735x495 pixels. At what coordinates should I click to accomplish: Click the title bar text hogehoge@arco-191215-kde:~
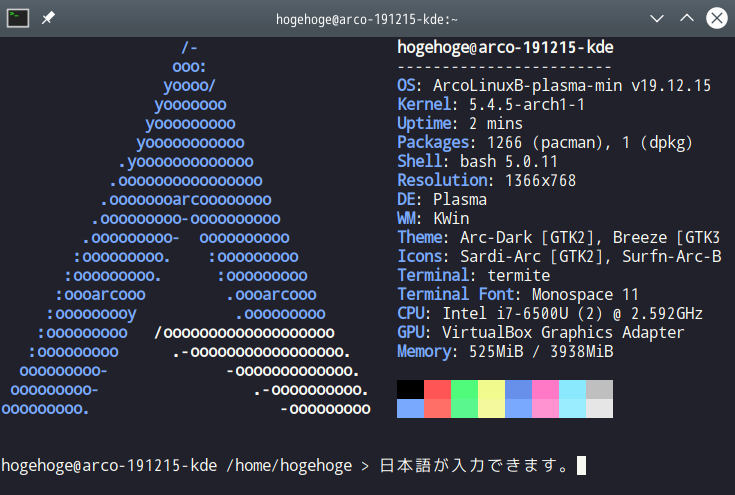(367, 19)
